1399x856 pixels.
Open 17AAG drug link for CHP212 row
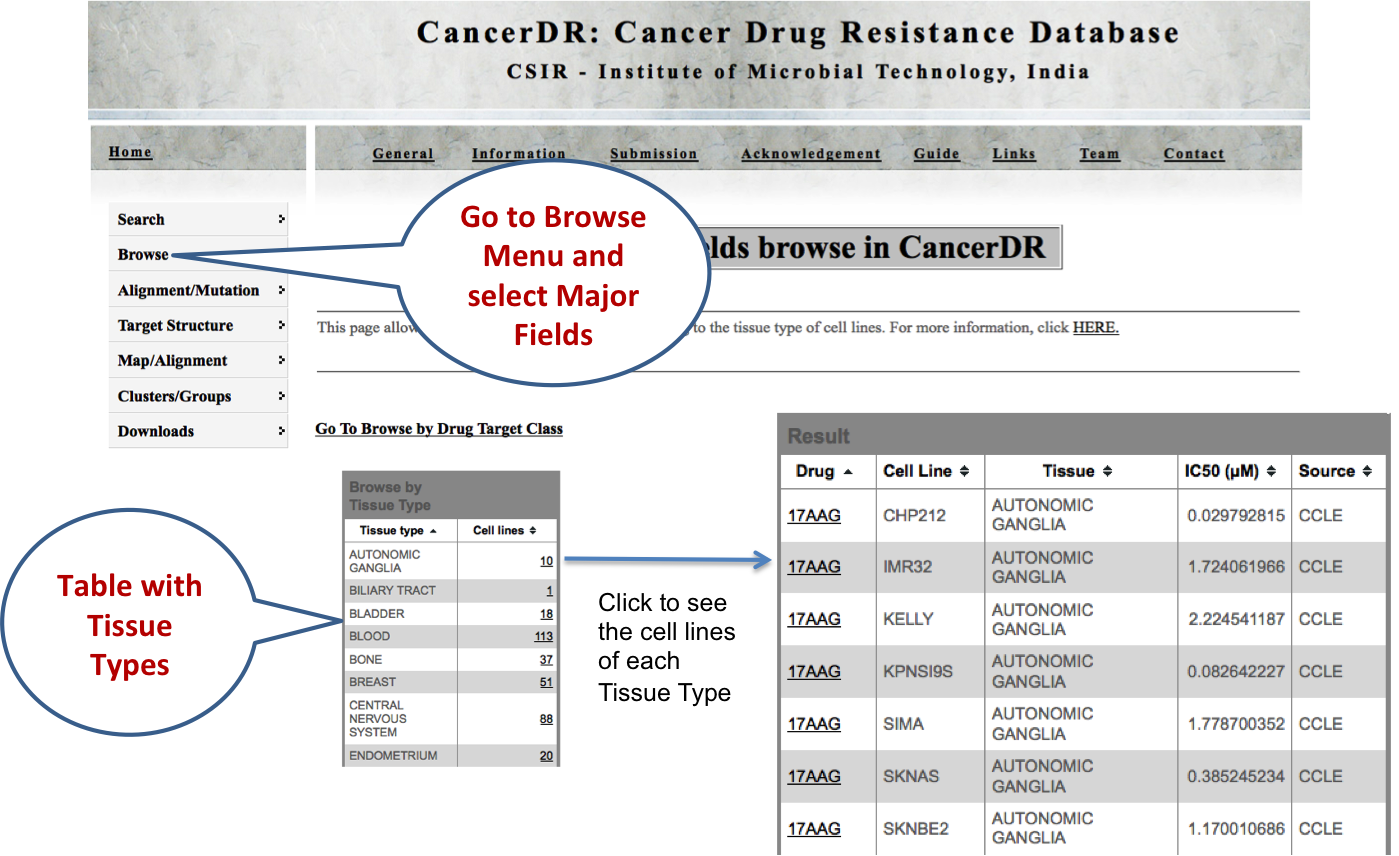tap(813, 516)
